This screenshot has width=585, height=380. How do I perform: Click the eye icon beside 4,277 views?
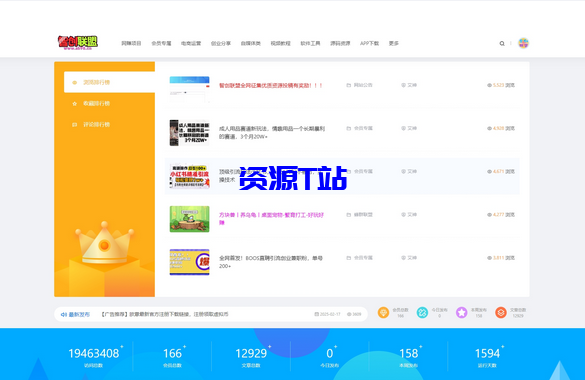click(489, 215)
